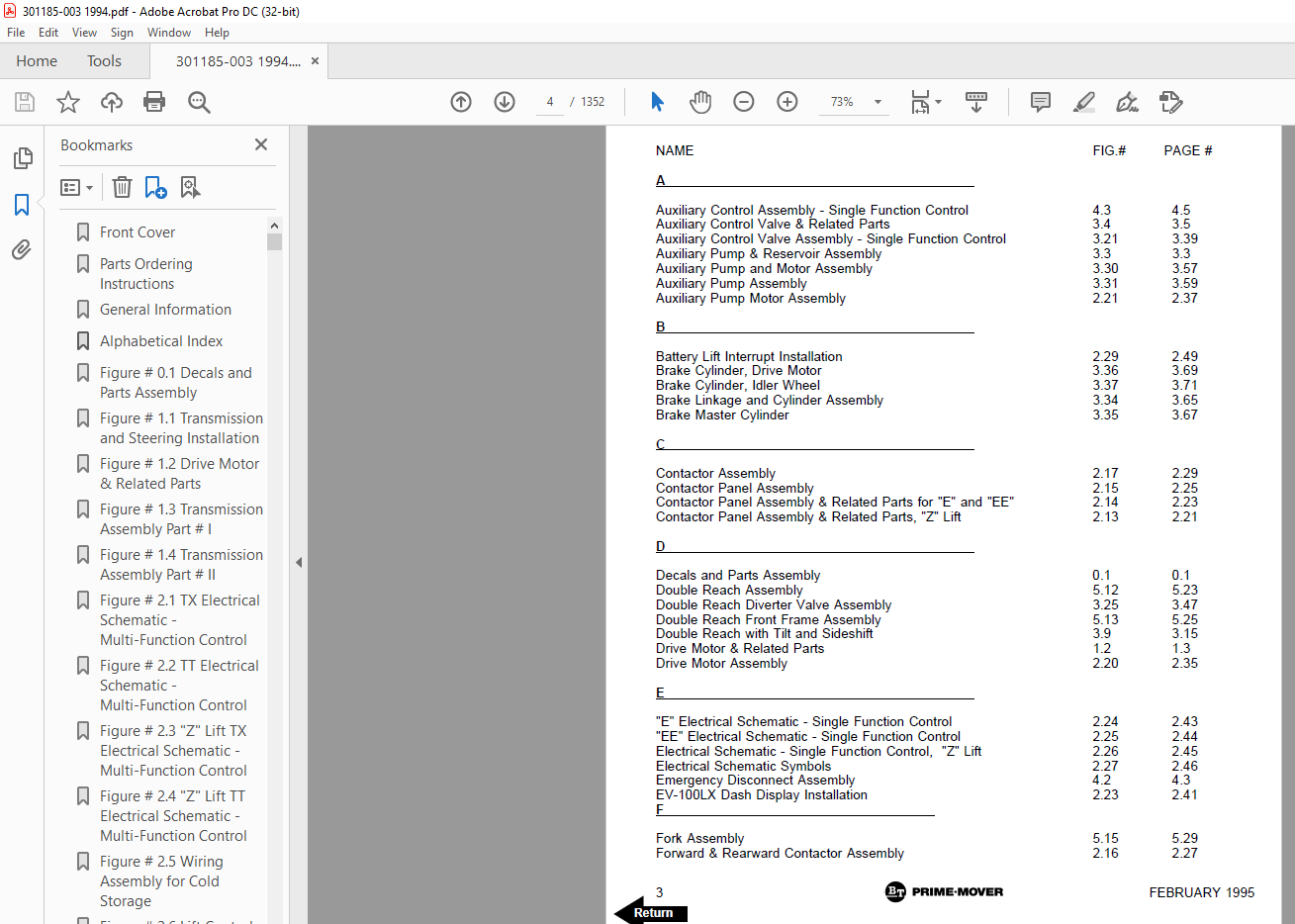The width and height of the screenshot is (1295, 924).
Task: Click the Return arrow link on page
Action: (x=650, y=911)
